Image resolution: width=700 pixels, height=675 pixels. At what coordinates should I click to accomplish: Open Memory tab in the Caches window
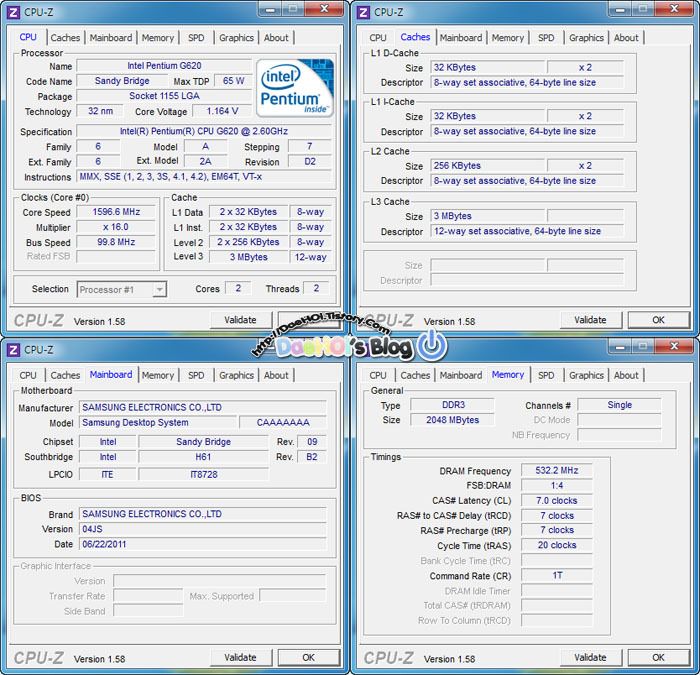coord(508,38)
